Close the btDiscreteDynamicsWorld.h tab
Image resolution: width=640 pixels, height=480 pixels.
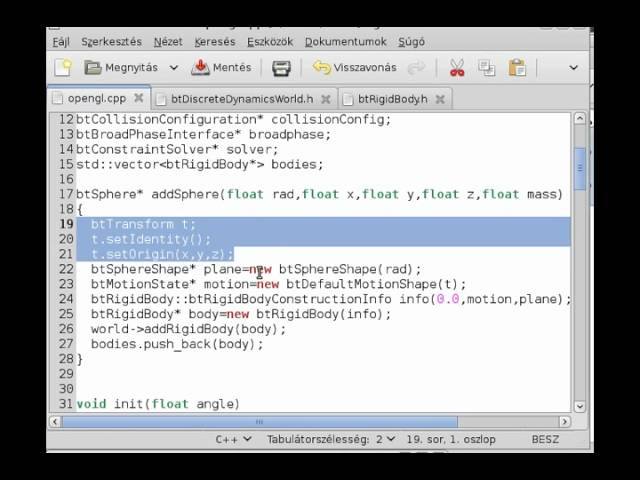(x=325, y=99)
